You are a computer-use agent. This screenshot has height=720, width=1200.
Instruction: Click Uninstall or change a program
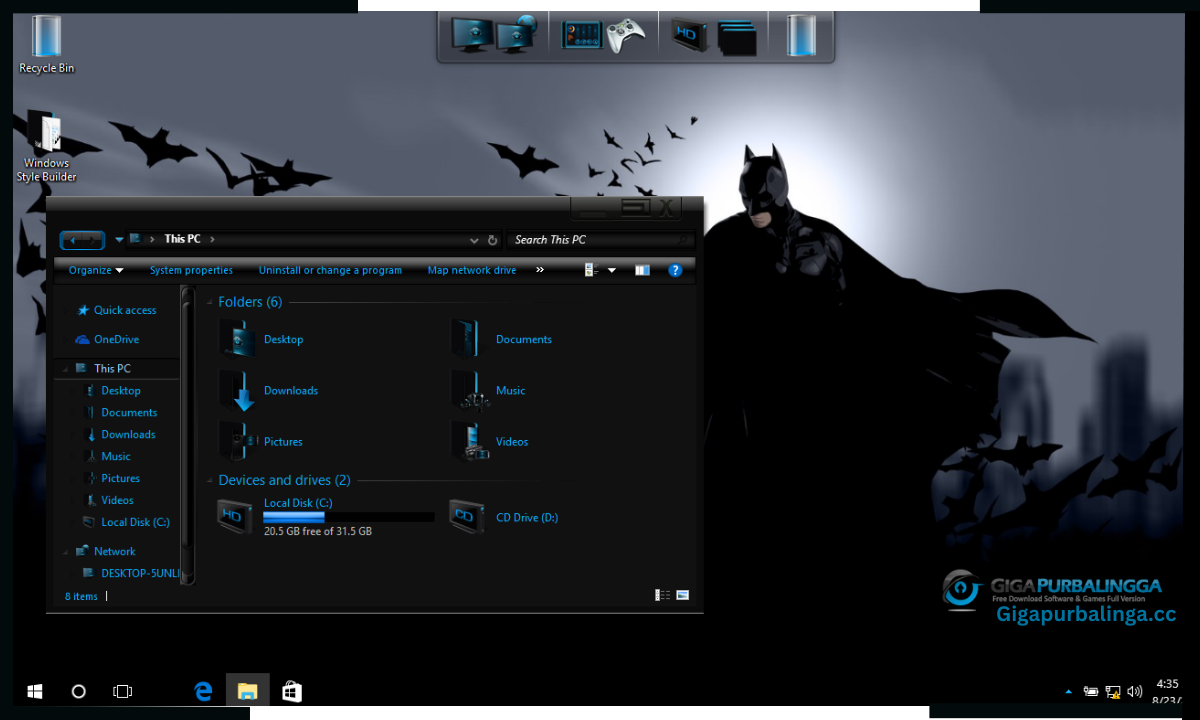click(x=330, y=270)
